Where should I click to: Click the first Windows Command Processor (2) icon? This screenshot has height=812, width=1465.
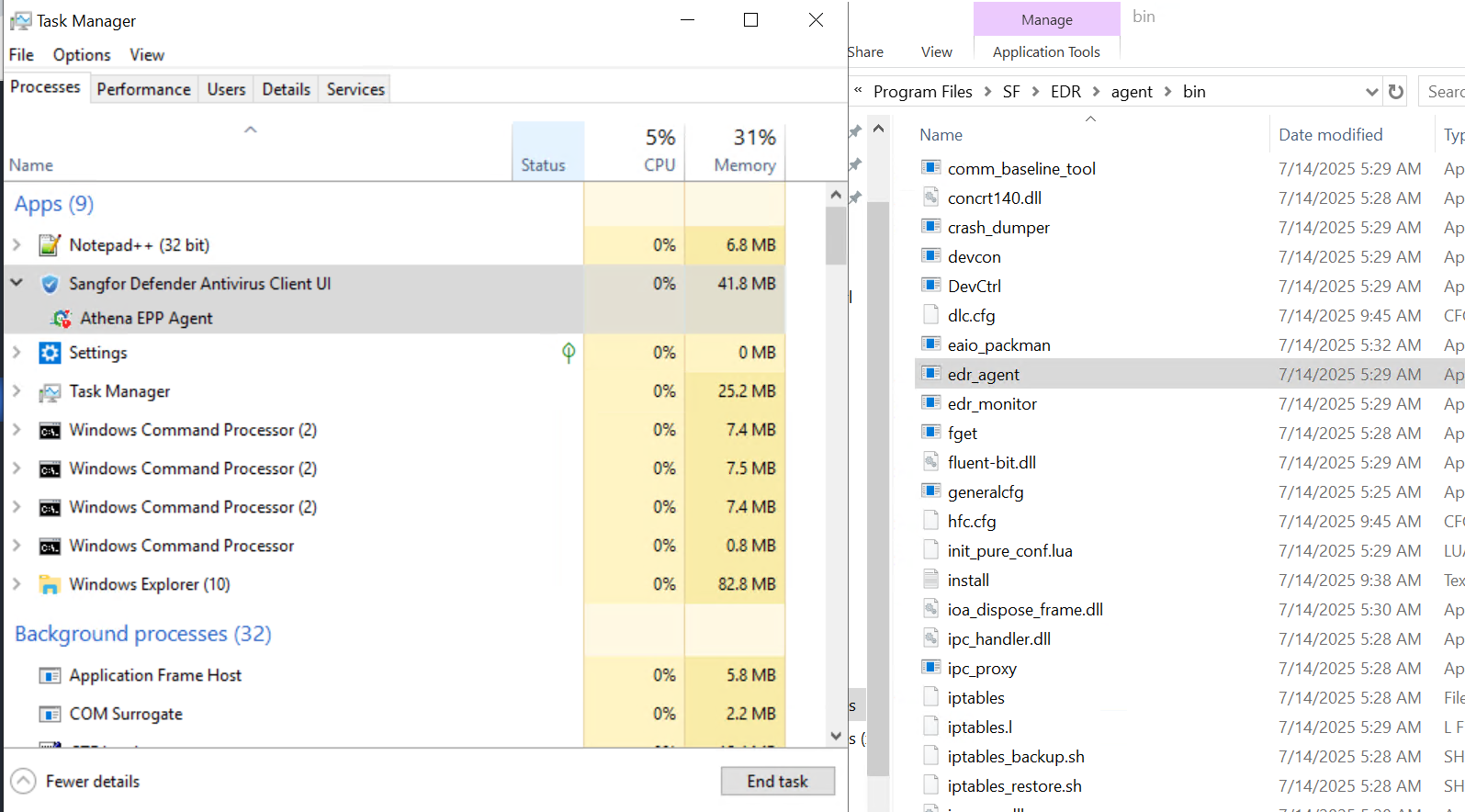point(50,431)
